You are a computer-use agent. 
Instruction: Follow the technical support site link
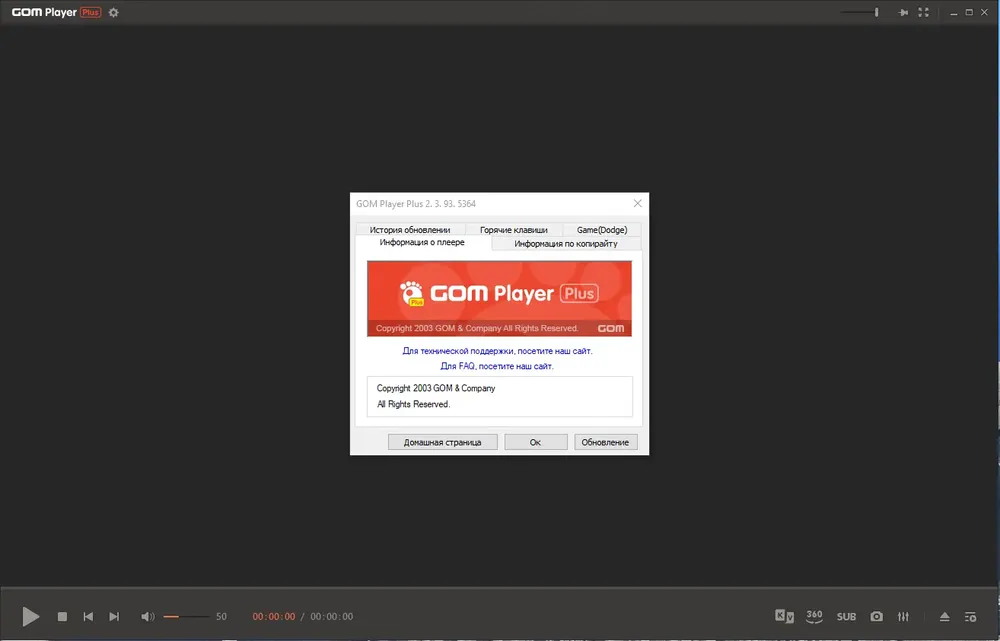tap(497, 351)
